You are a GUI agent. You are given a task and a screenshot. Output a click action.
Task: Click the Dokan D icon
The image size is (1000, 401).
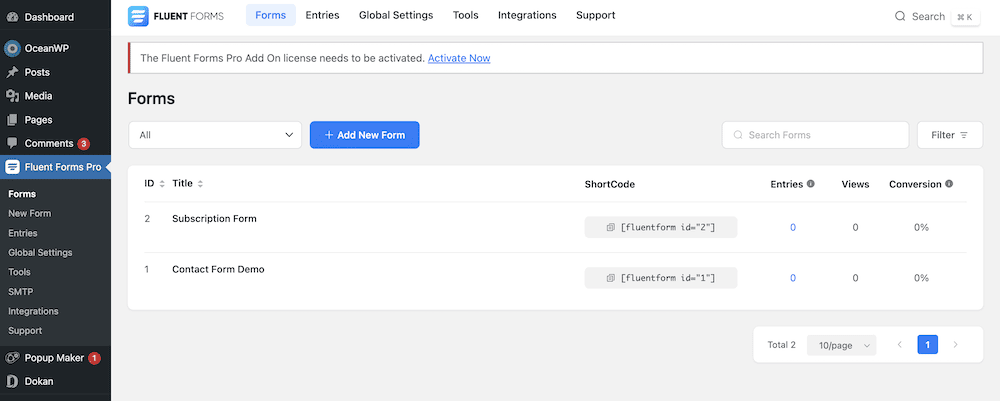tap(12, 382)
